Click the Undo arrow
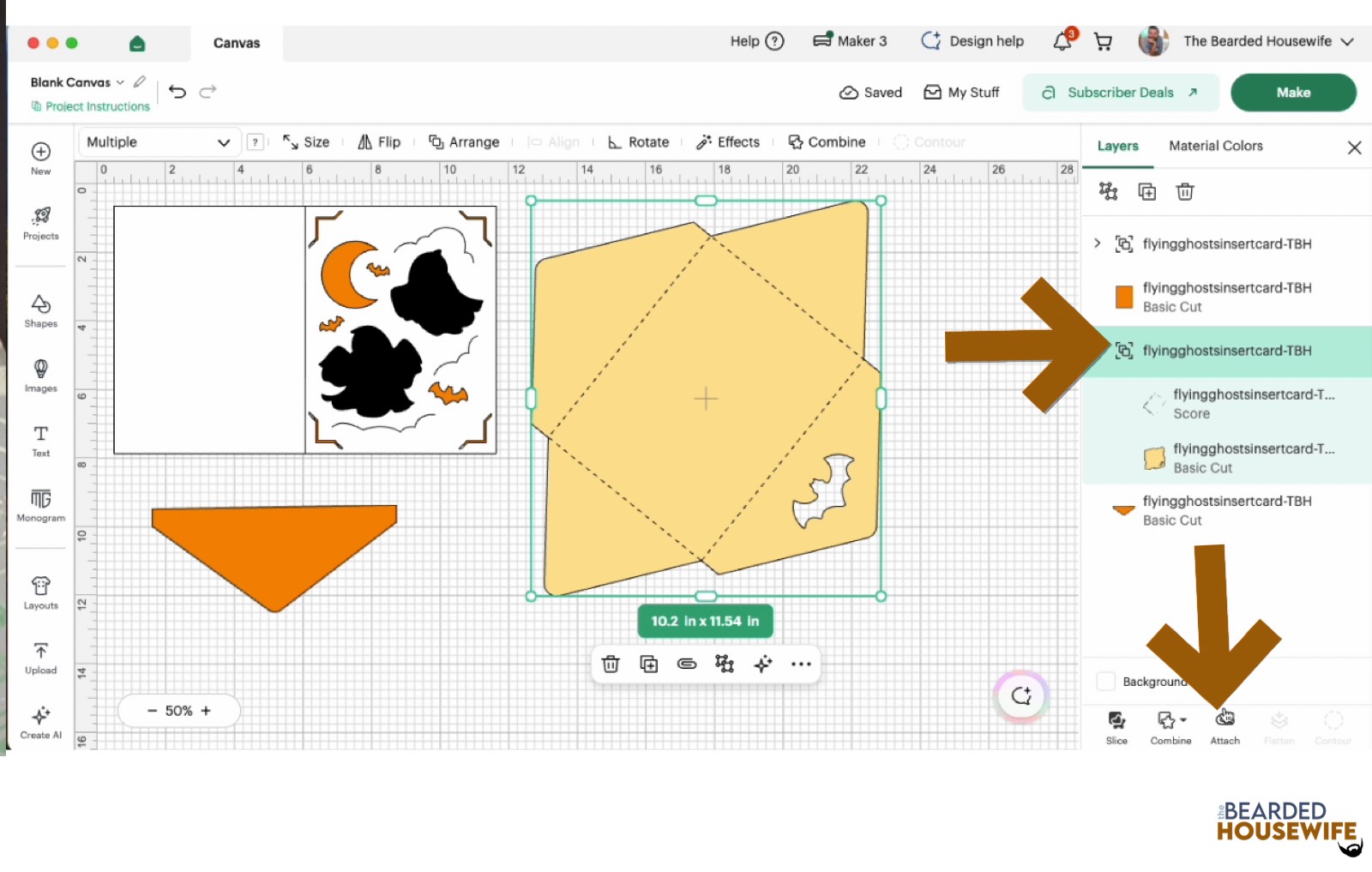This screenshot has width=1372, height=872. [x=178, y=92]
